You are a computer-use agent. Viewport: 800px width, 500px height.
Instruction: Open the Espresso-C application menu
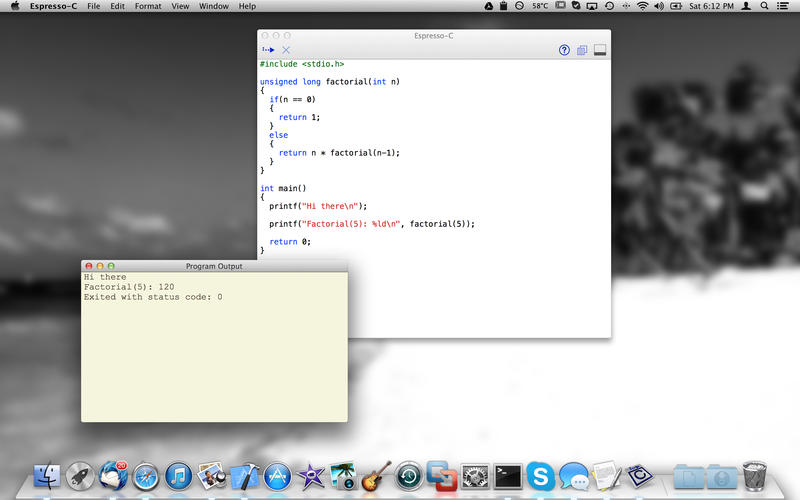tap(54, 6)
